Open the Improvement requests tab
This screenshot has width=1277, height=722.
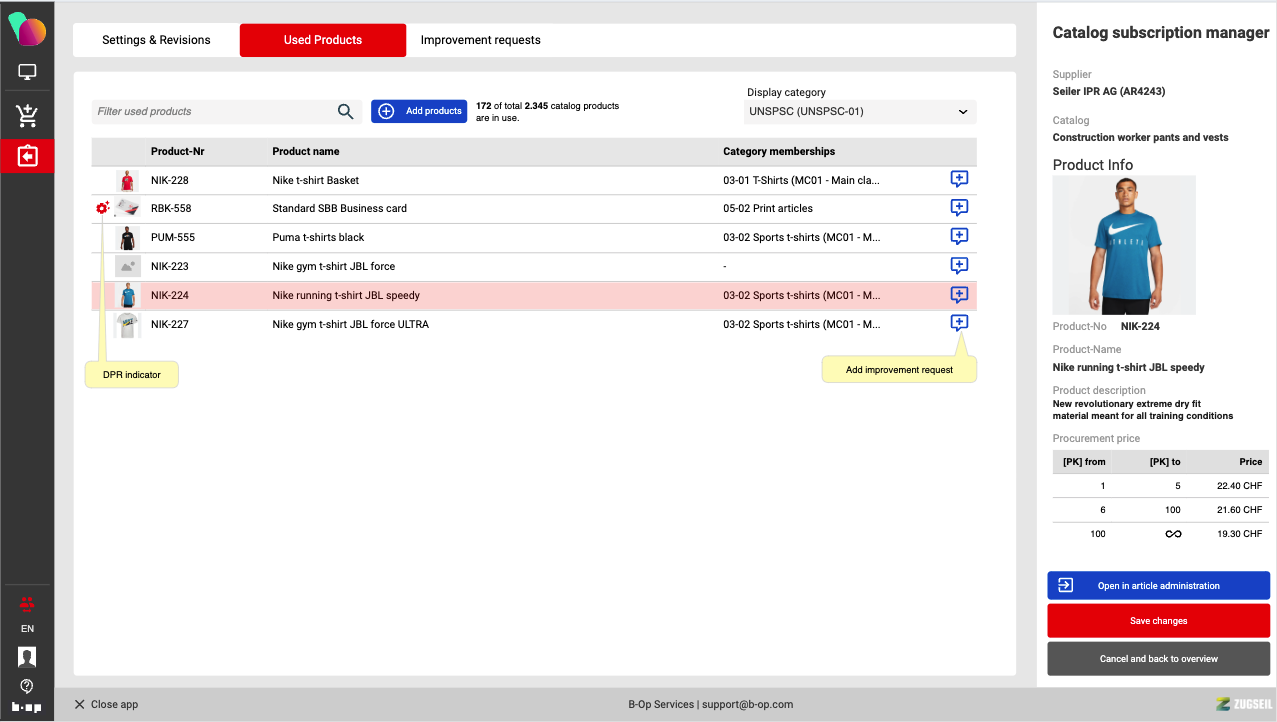click(x=480, y=40)
